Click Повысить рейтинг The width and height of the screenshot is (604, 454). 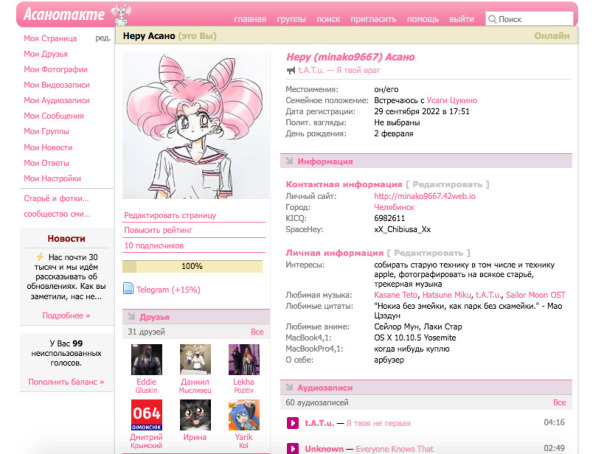click(x=158, y=230)
